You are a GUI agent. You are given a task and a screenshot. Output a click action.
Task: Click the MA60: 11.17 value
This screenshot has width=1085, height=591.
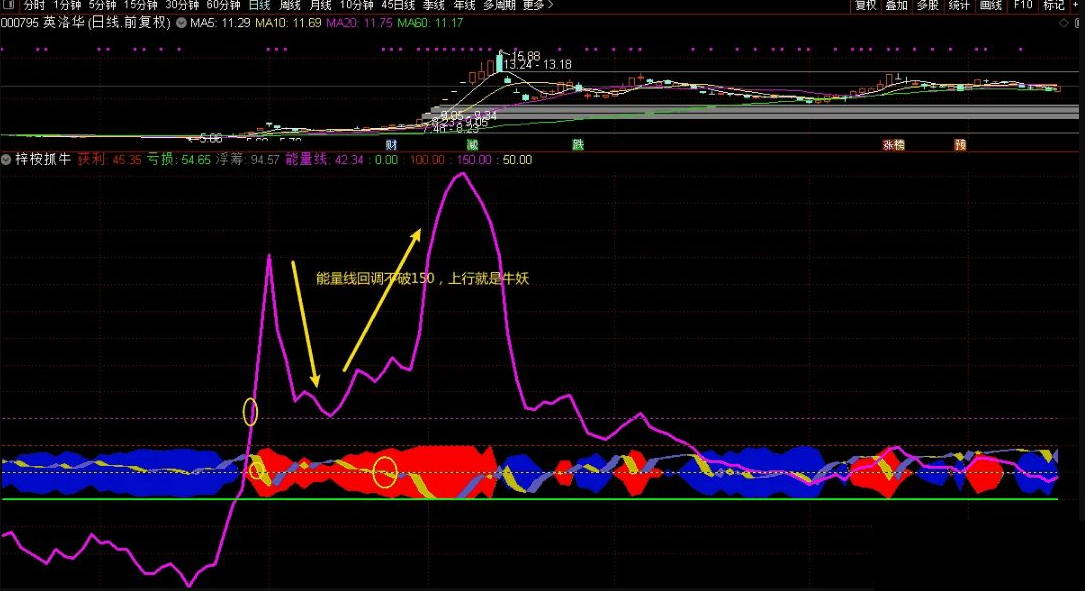pos(430,23)
